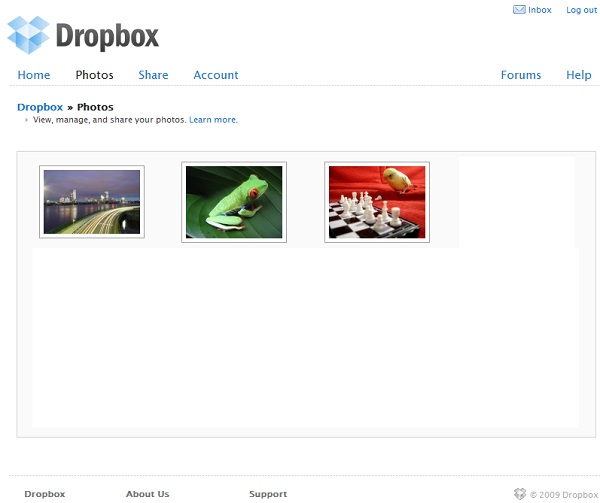
Task: Click the Dropbox logo
Action: tap(83, 35)
